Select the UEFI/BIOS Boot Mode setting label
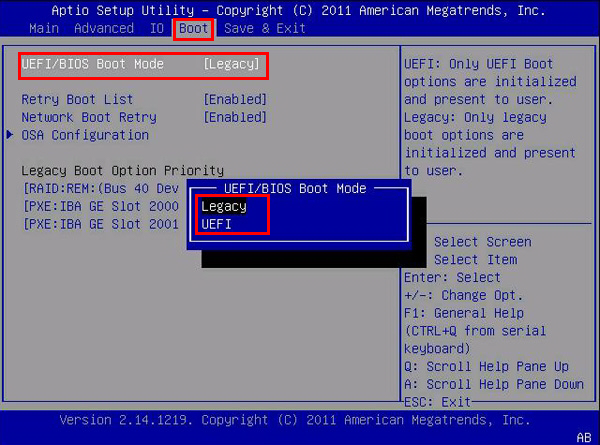The width and height of the screenshot is (600, 445). point(92,64)
